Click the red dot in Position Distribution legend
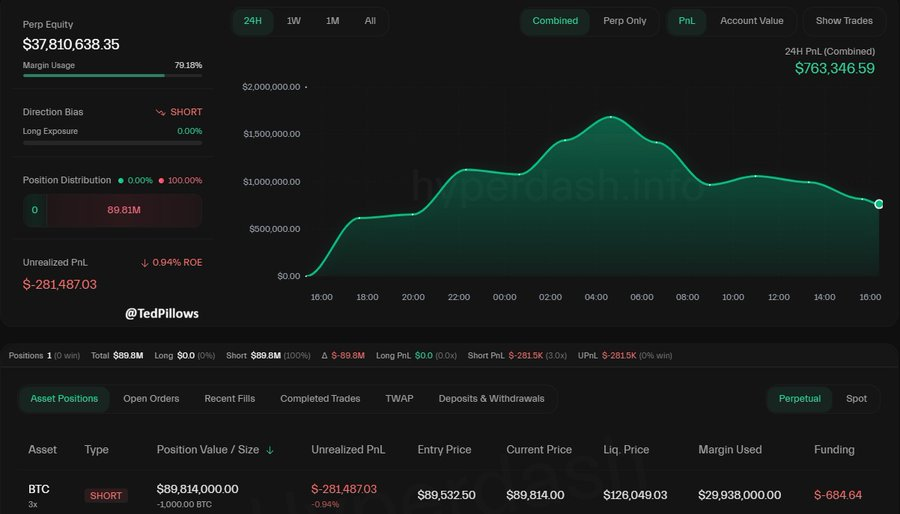 [161, 181]
